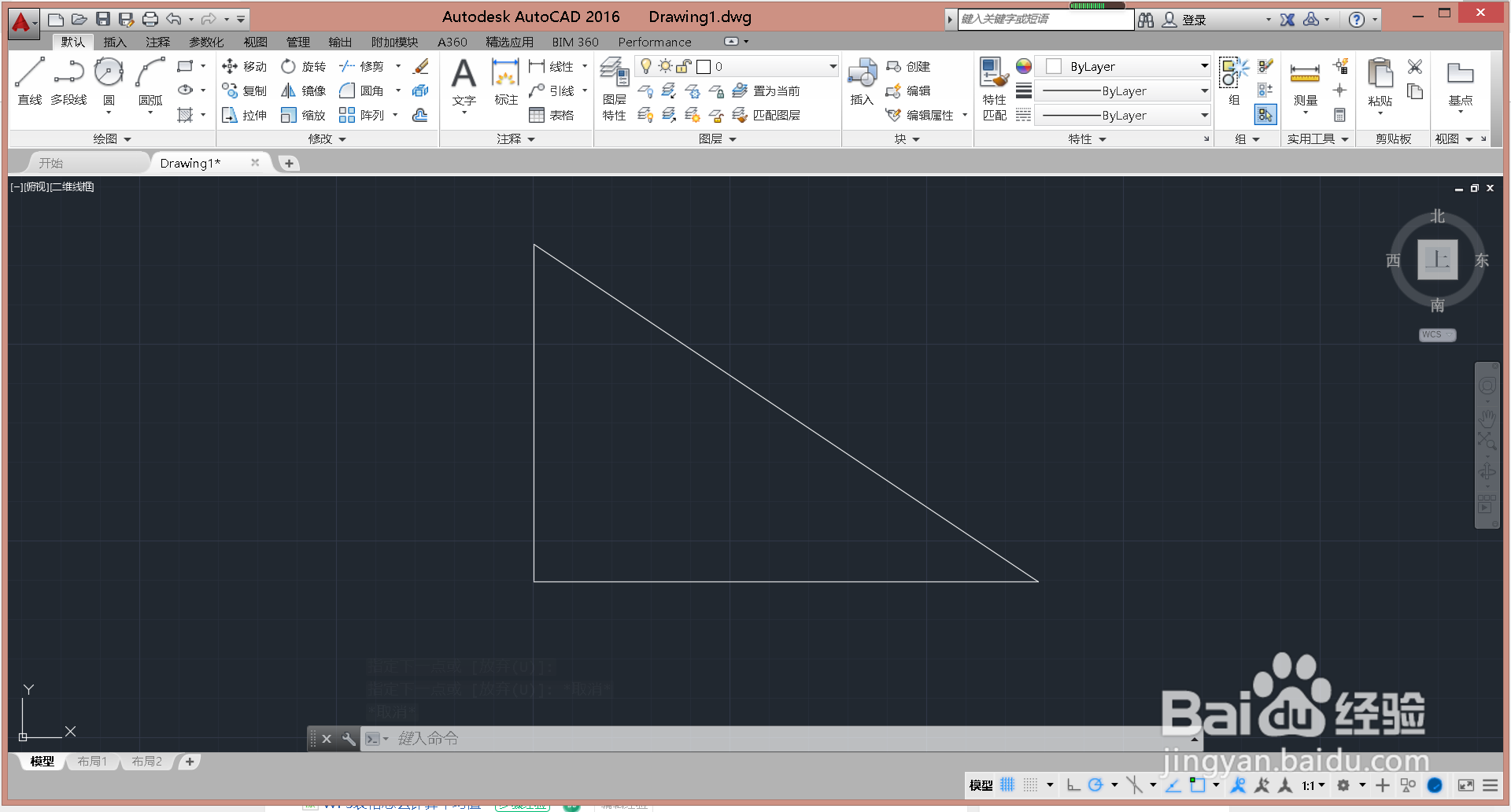1511x812 pixels.
Task: Click the Table (表格) tool
Action: (552, 116)
